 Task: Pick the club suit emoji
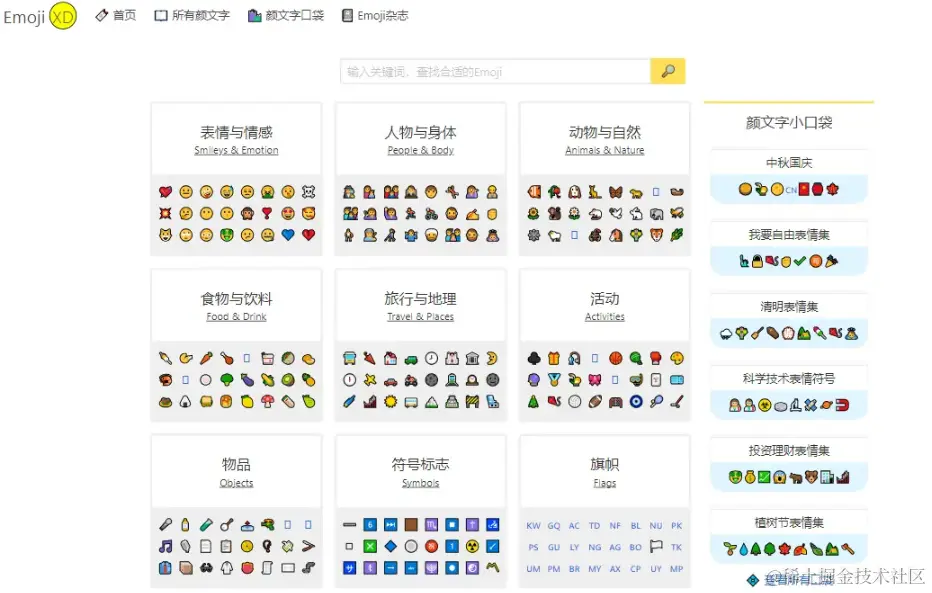pyautogui.click(x=534, y=358)
